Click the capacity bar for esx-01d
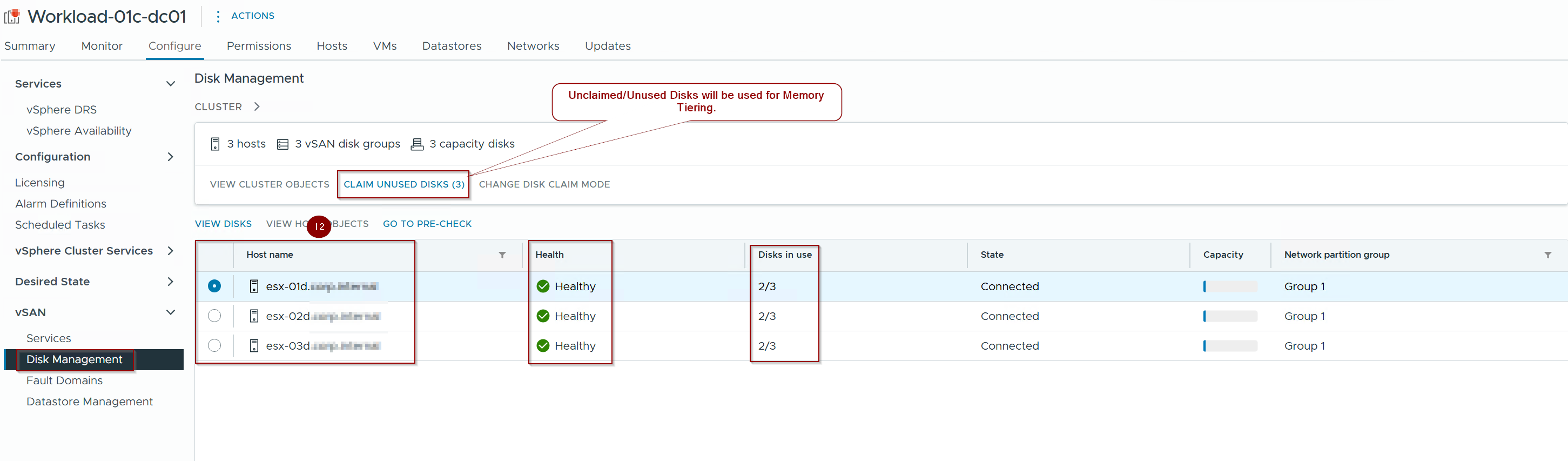 pyautogui.click(x=1229, y=286)
